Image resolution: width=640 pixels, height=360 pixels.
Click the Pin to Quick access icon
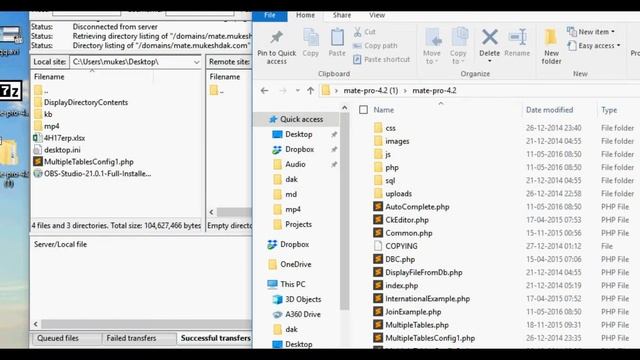(x=277, y=38)
